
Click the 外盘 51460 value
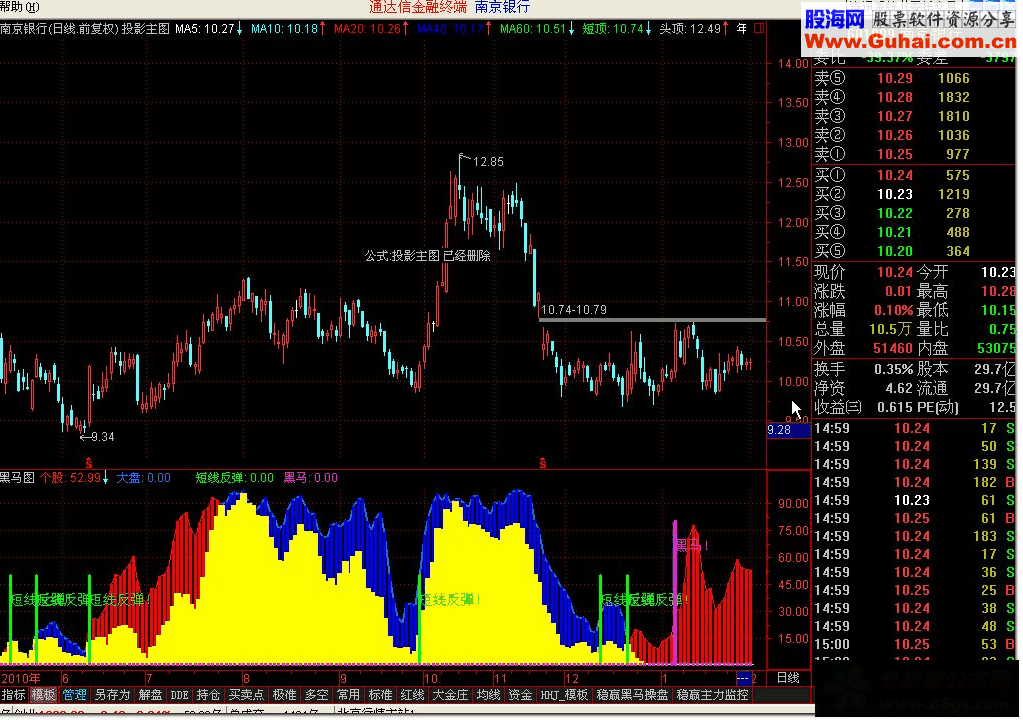pos(893,348)
